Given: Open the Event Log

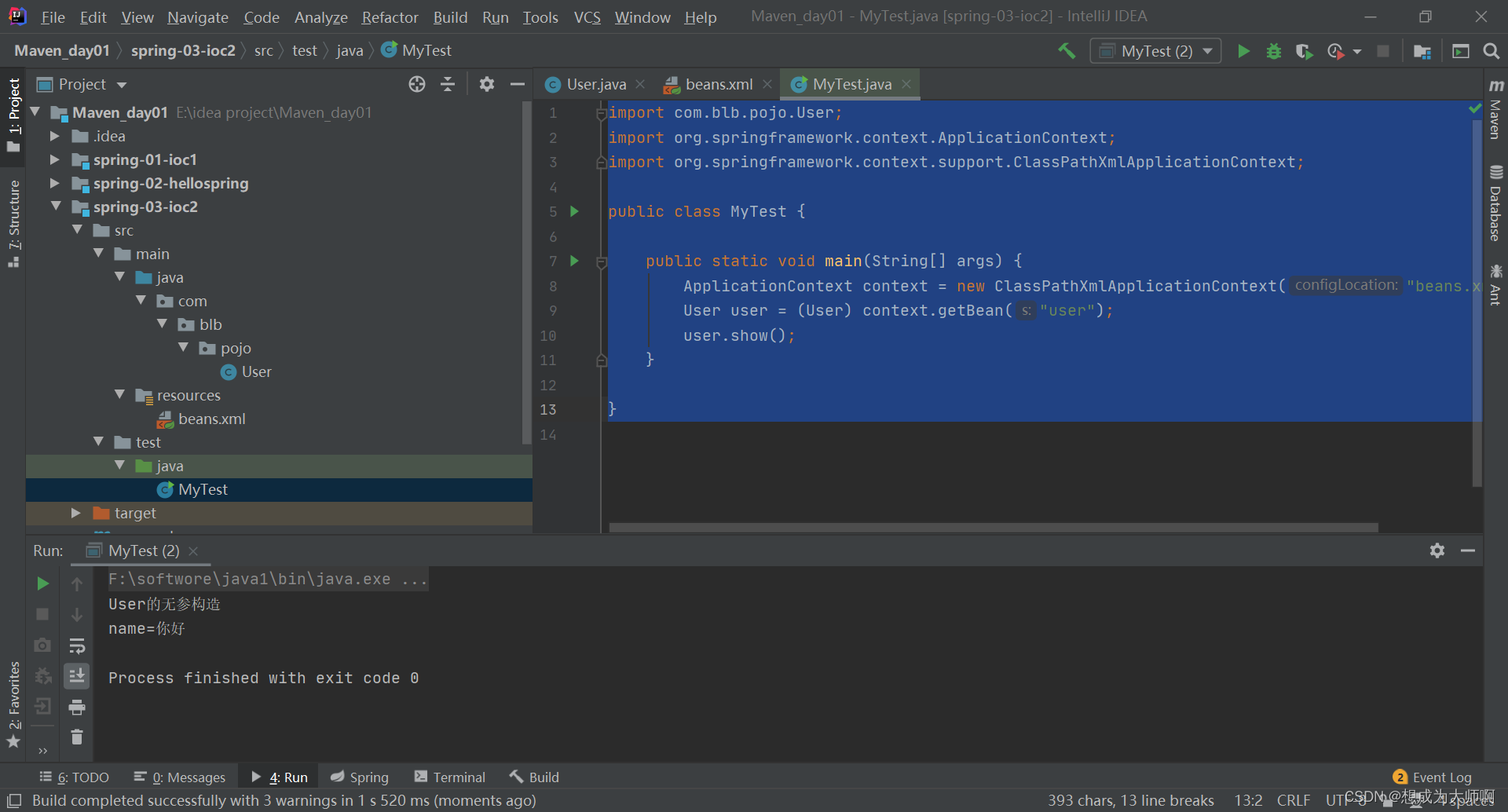Looking at the screenshot, I should [x=1433, y=777].
